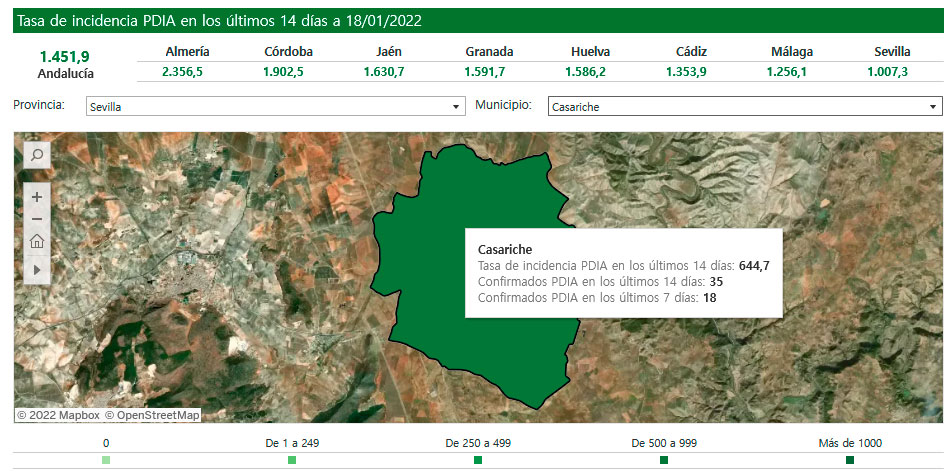Zoom out with the minus button

37,219
